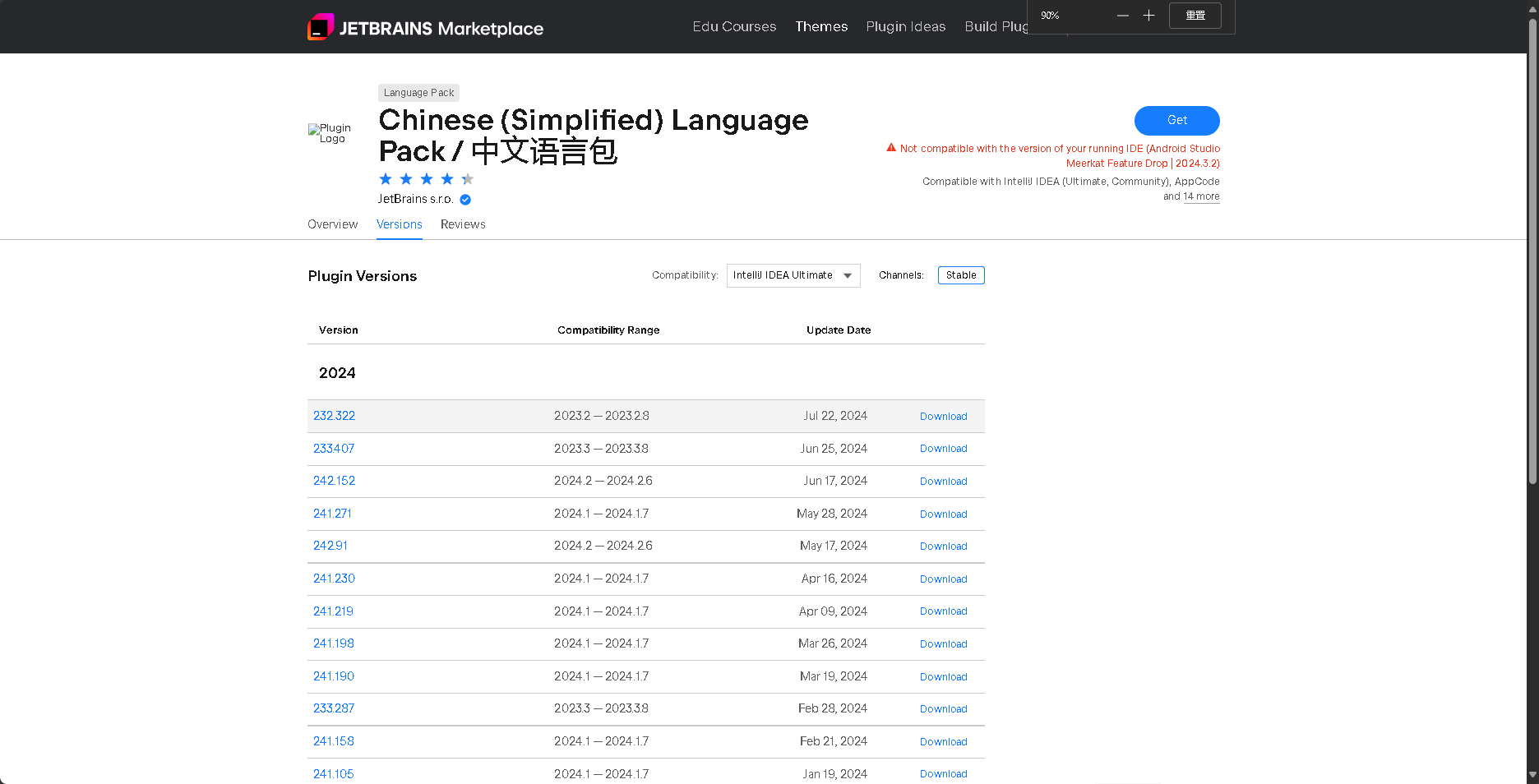This screenshot has width=1539, height=784.
Task: Open Themes in top navigation
Action: 821,26
